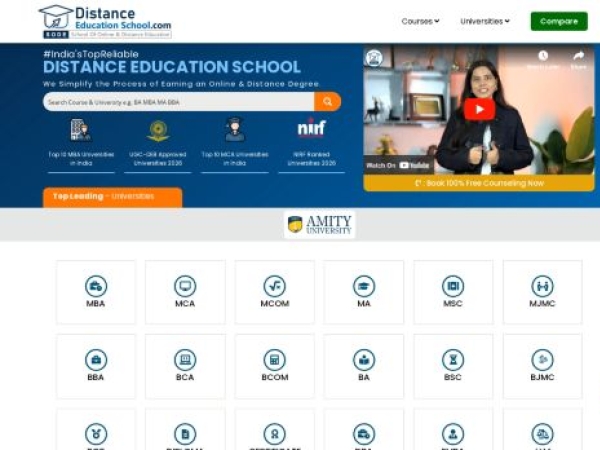600x450 pixels.
Task: Click the BCOM label text
Action: tap(275, 377)
